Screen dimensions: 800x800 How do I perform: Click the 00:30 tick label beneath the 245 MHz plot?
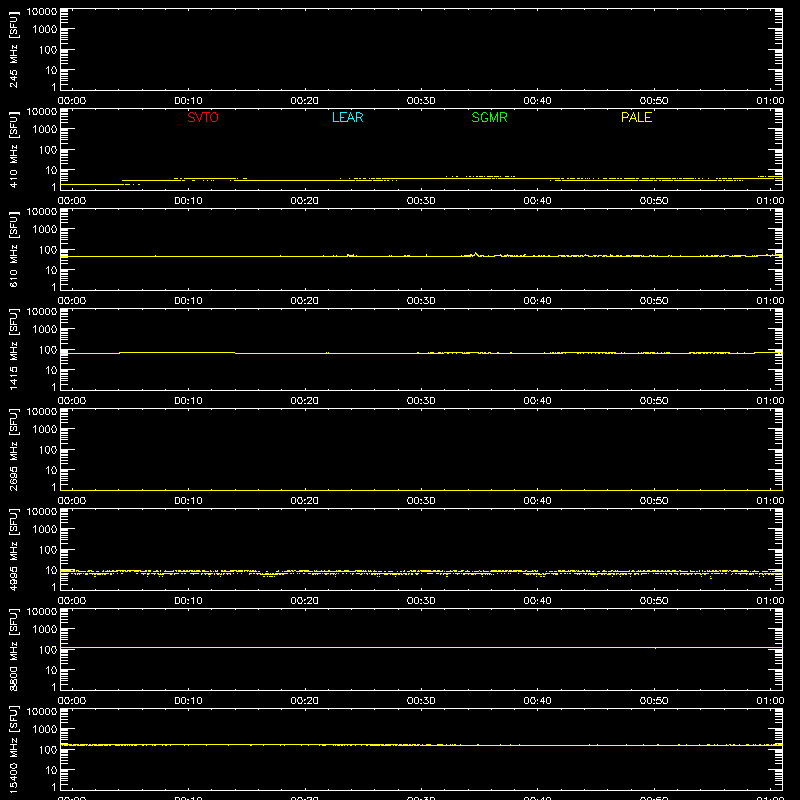pyautogui.click(x=421, y=101)
